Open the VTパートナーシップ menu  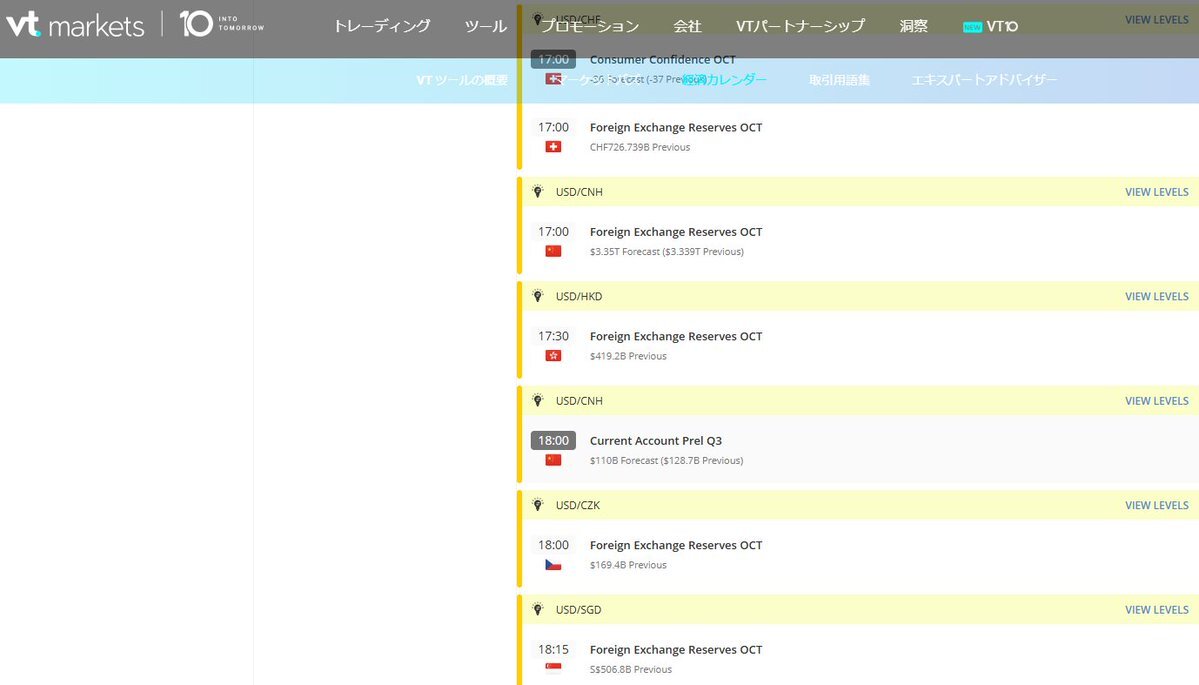pos(800,26)
